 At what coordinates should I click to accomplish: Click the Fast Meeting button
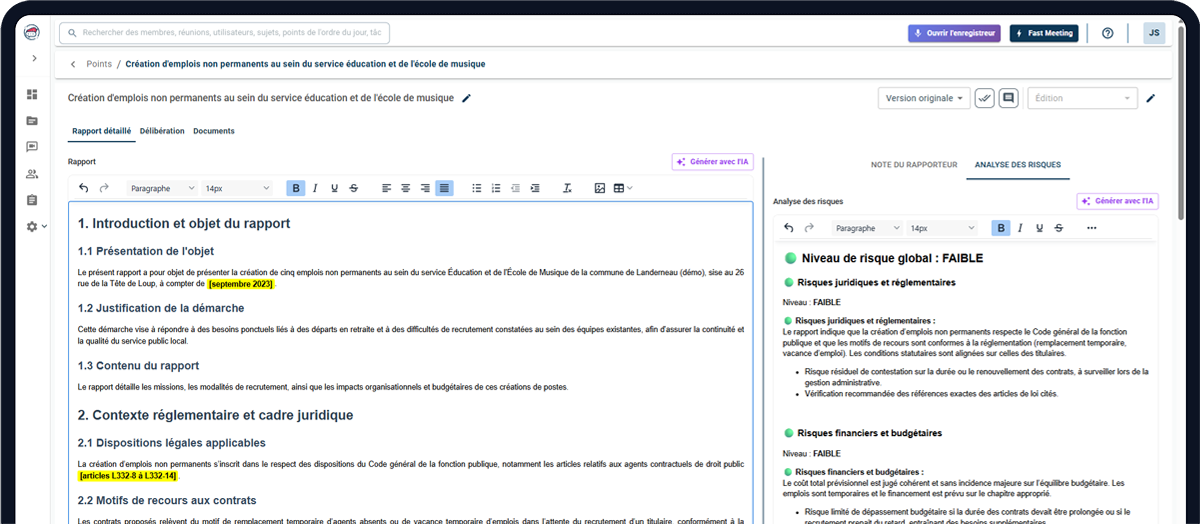tap(1044, 33)
